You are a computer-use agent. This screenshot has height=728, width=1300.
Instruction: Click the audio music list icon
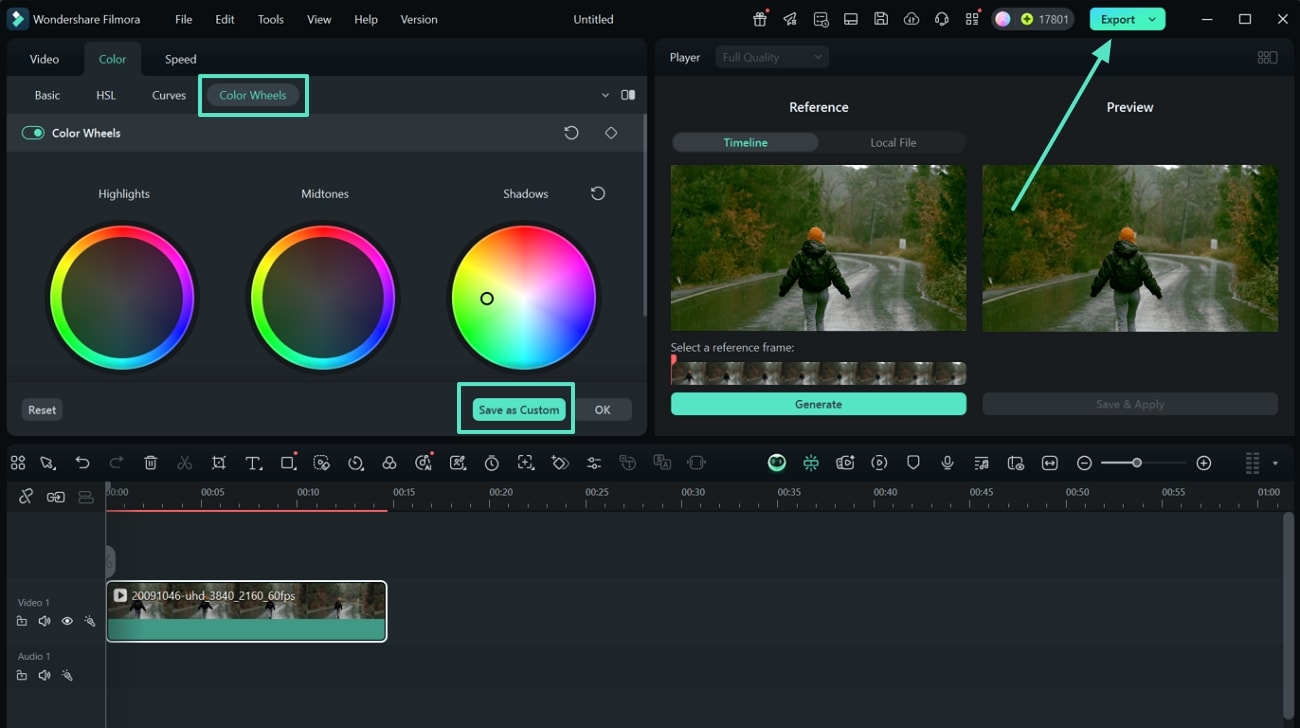[x=982, y=463]
